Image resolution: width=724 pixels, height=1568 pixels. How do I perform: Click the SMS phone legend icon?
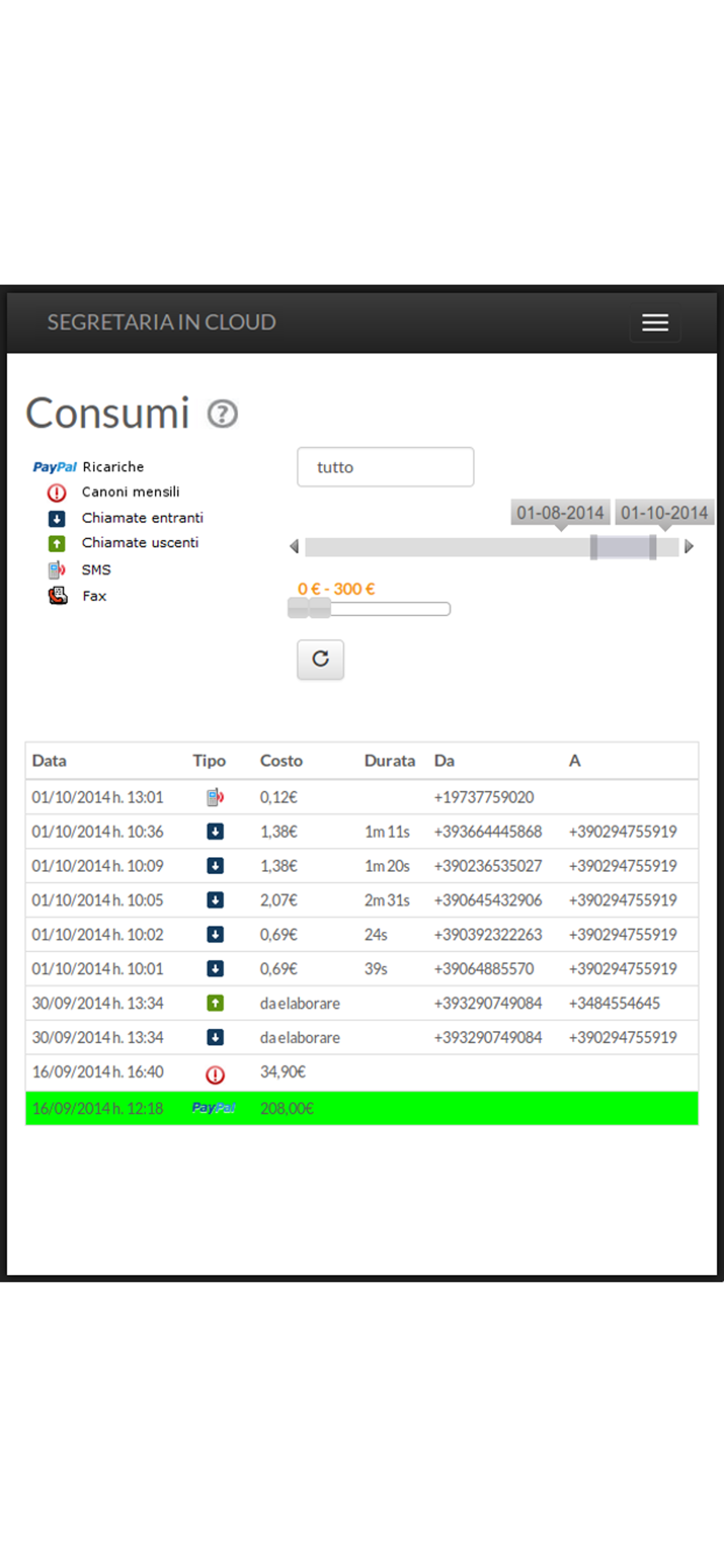pos(57,570)
